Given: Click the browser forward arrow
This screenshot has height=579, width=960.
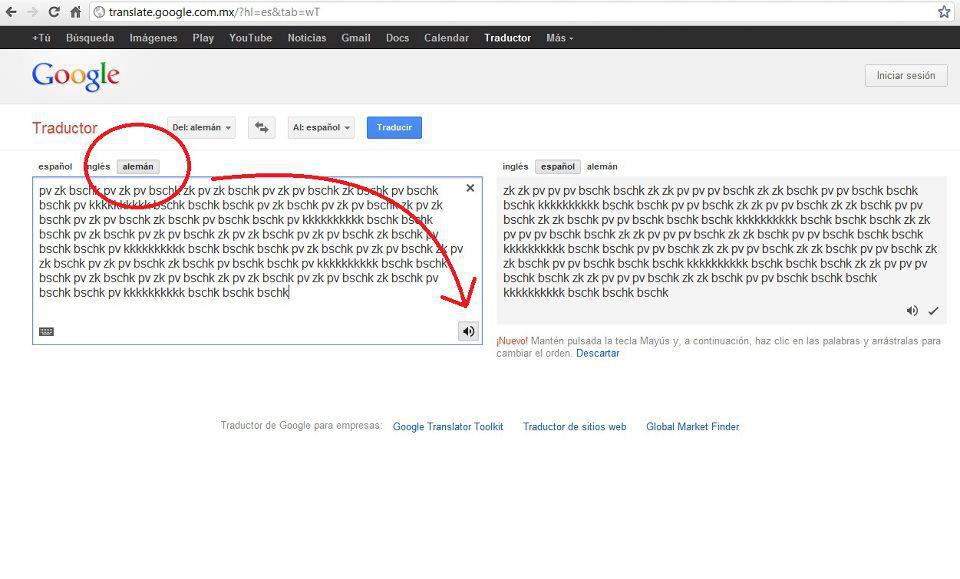Looking at the screenshot, I should coord(32,12).
